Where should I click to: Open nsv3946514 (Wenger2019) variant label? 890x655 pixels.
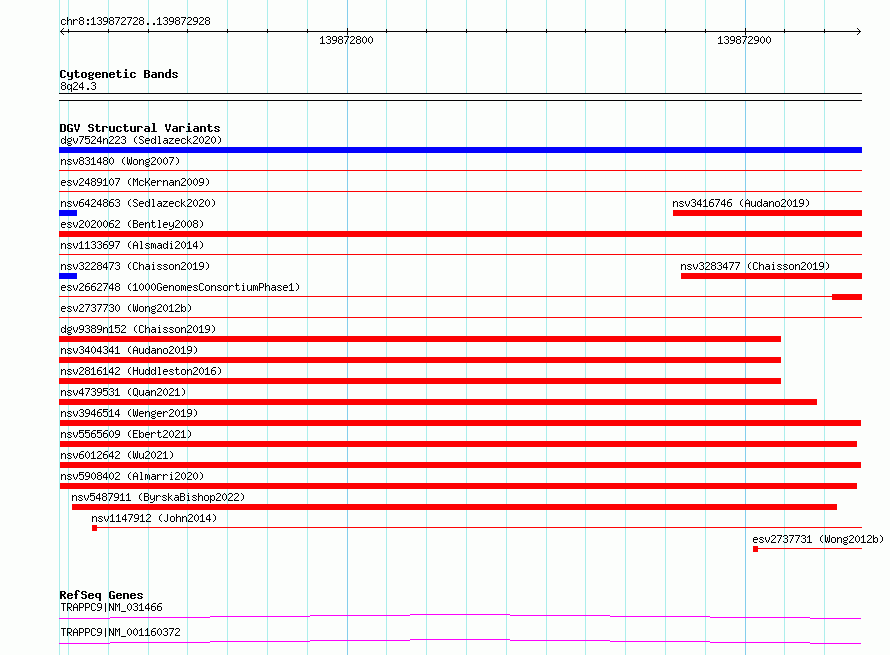coord(129,413)
